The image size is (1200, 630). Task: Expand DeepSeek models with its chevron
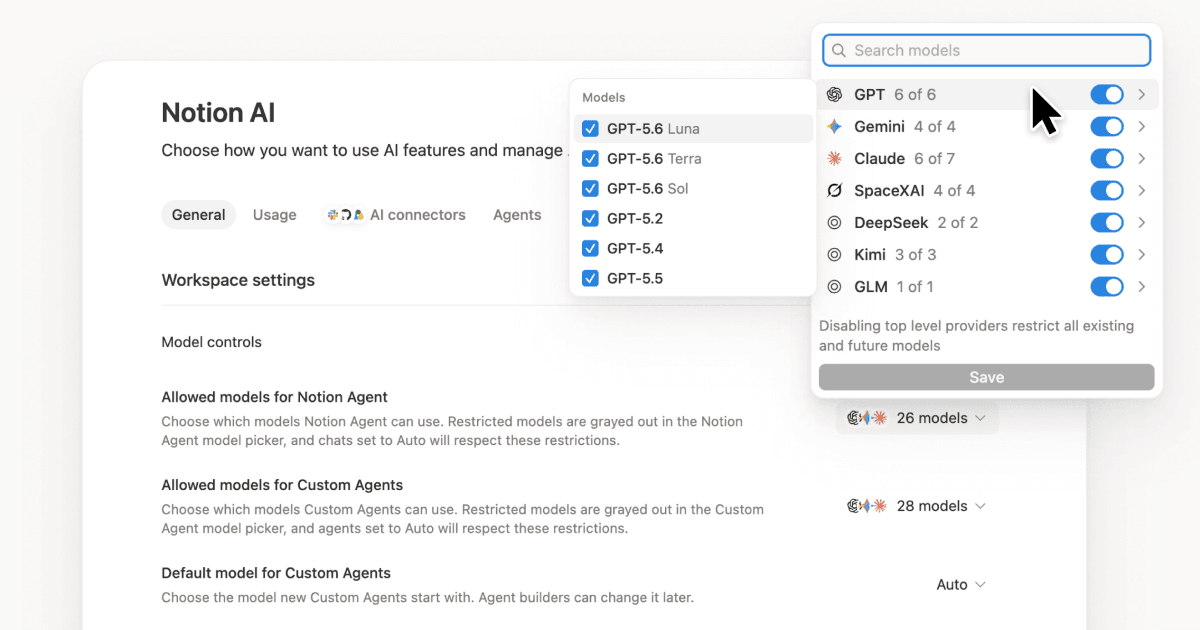[1142, 223]
